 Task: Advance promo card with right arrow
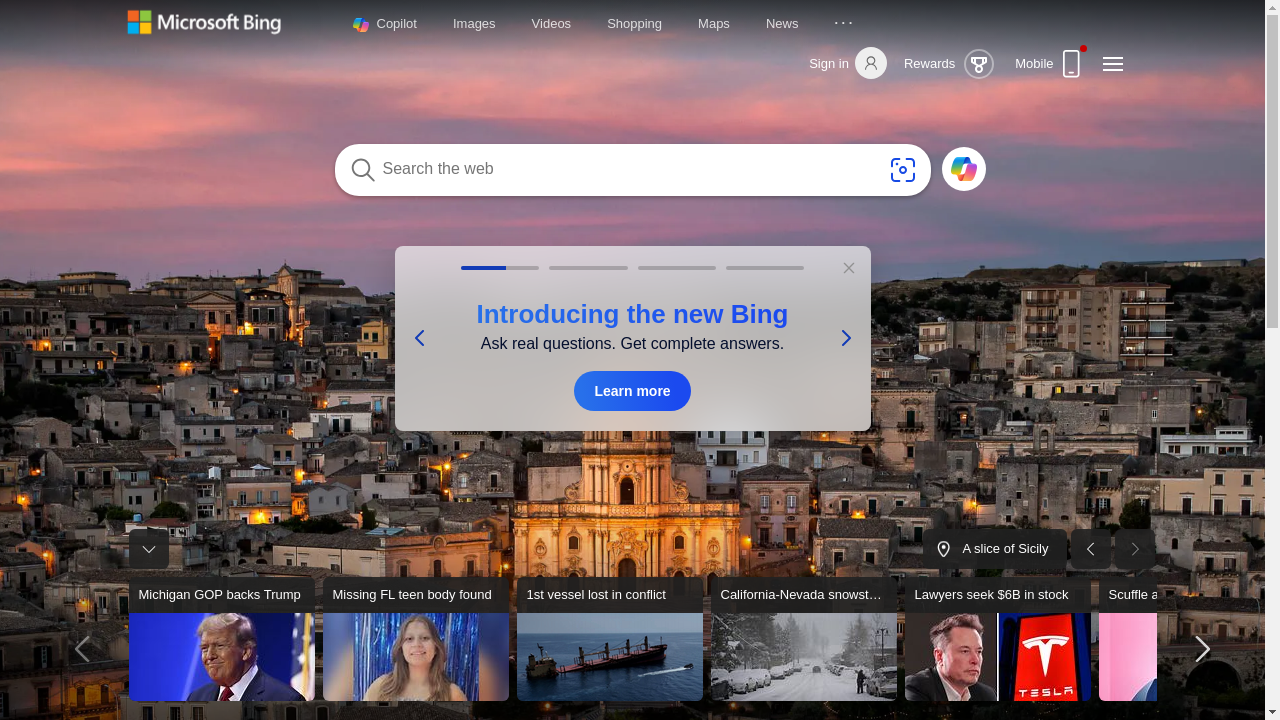point(845,338)
